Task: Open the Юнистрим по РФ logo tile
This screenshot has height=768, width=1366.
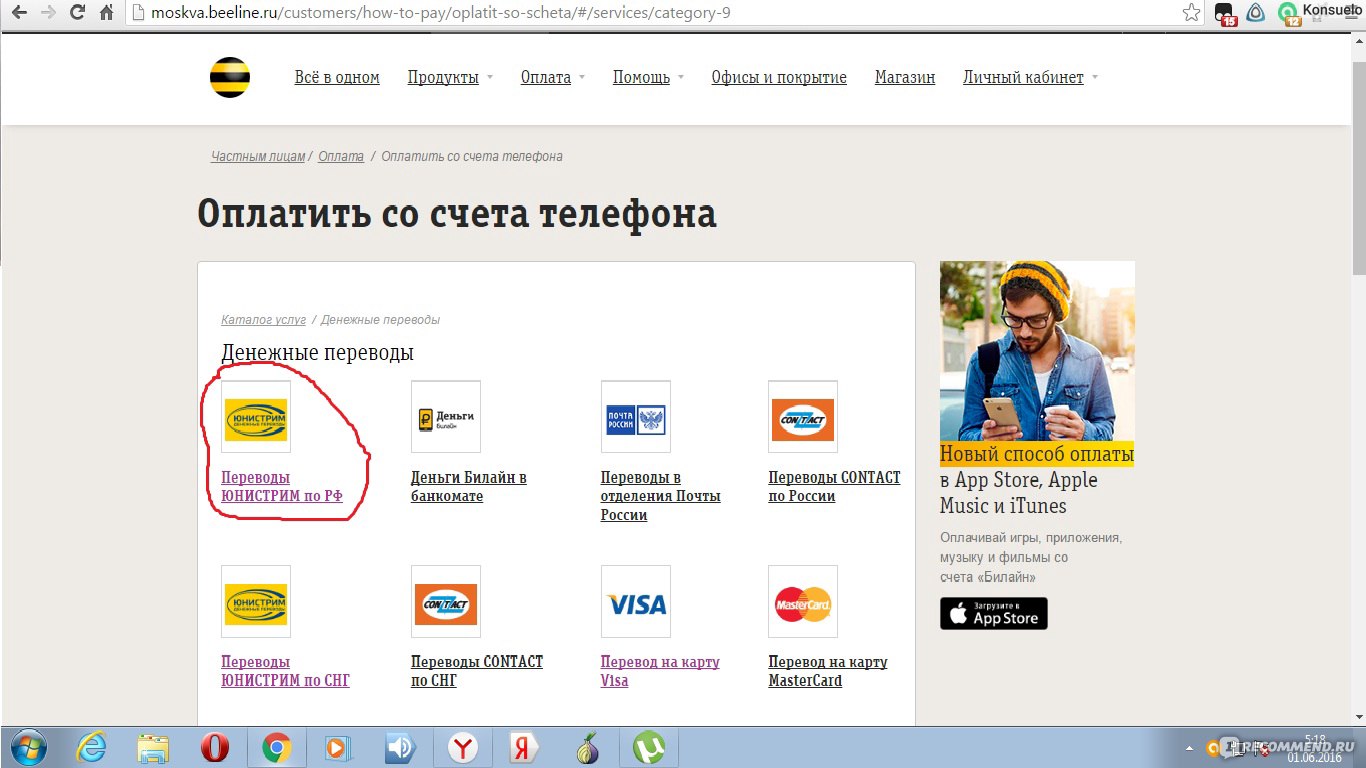Action: pyautogui.click(x=256, y=417)
